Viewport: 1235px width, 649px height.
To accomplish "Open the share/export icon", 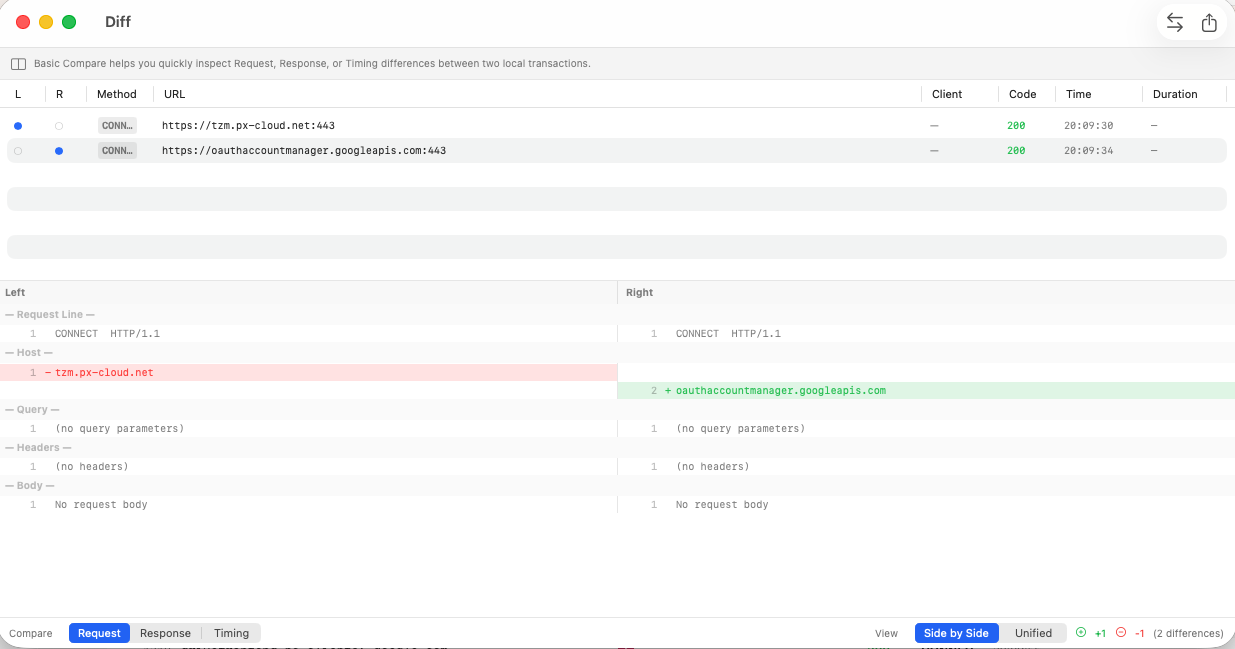I will click(1209, 21).
